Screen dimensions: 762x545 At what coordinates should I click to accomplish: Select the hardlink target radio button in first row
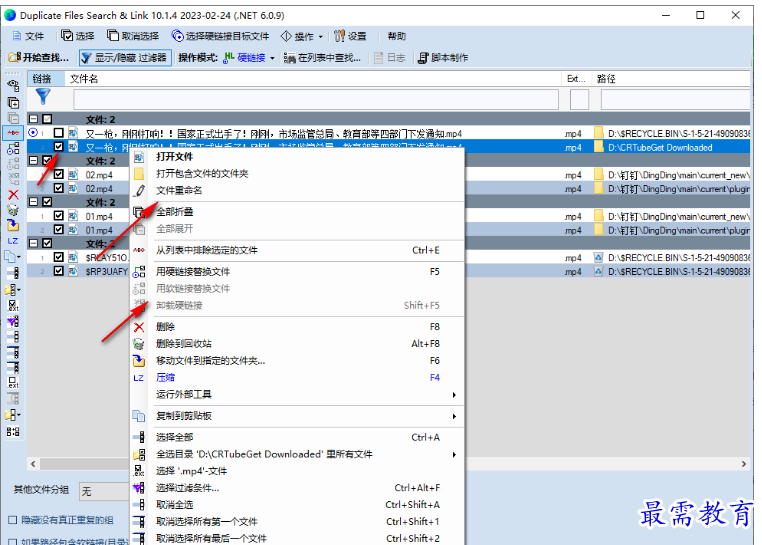(x=33, y=132)
